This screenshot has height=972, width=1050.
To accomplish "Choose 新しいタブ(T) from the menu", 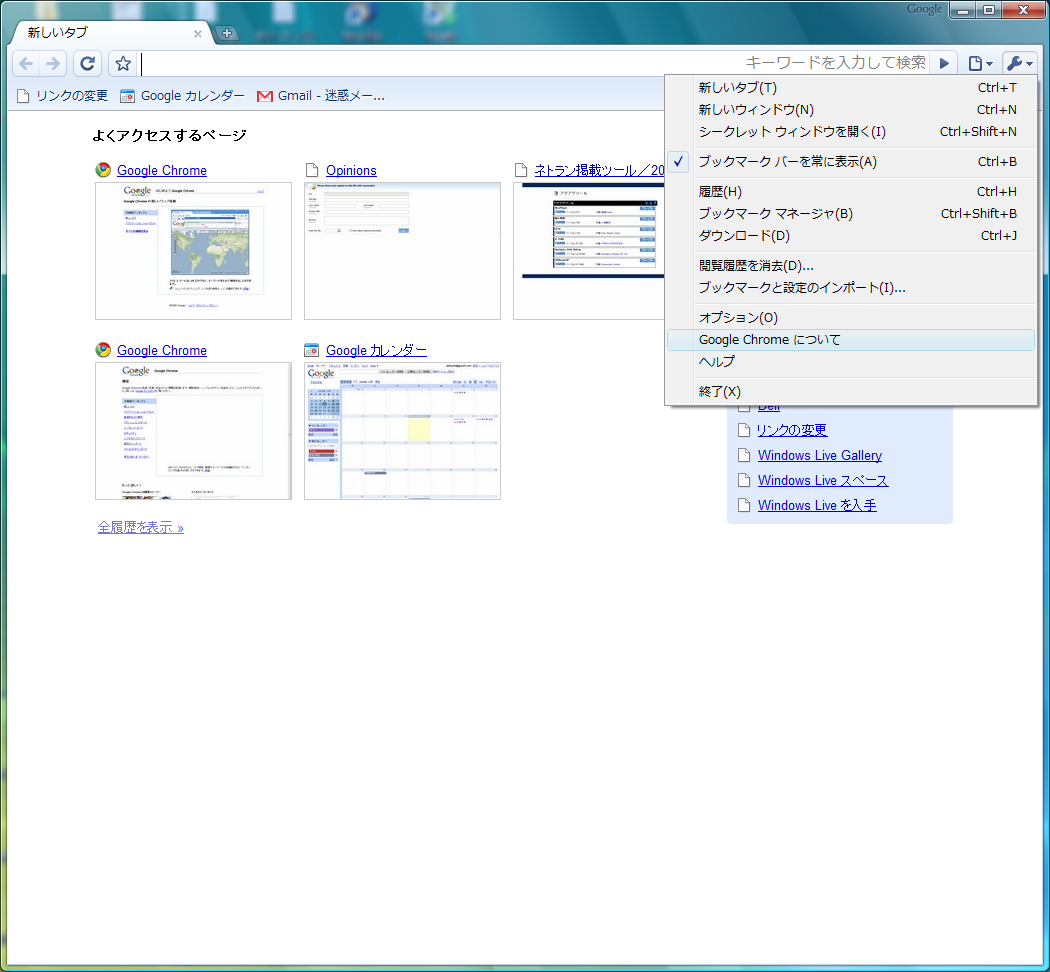I will click(x=850, y=88).
